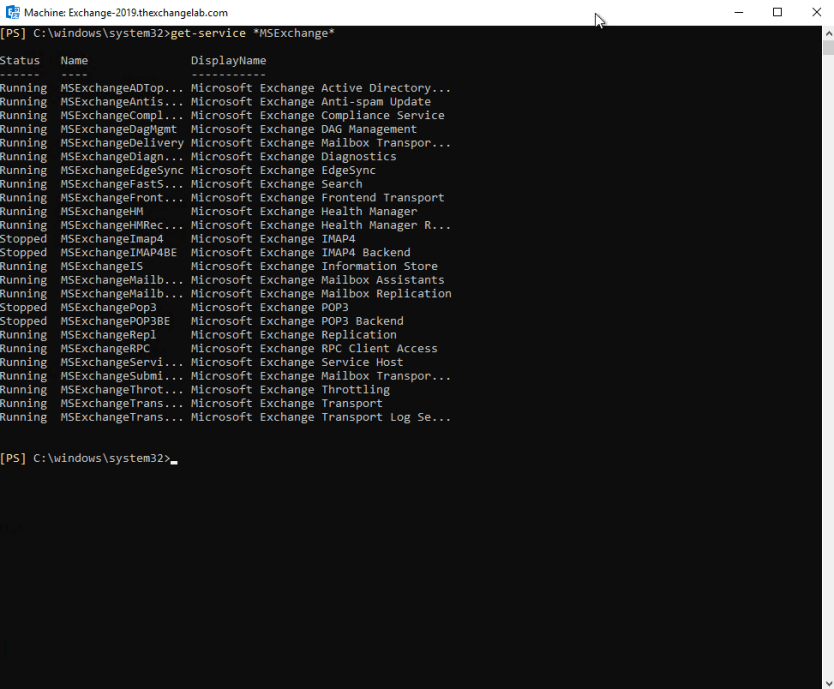Select the 'MSExchangeDiagn...' service name

pos(122,157)
